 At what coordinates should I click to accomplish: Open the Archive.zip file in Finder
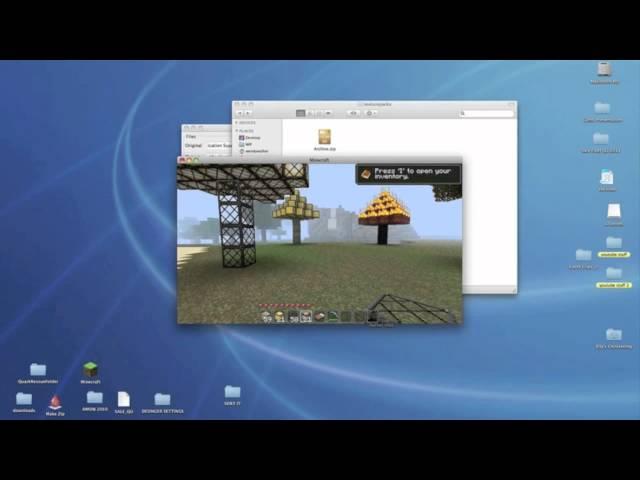click(324, 140)
